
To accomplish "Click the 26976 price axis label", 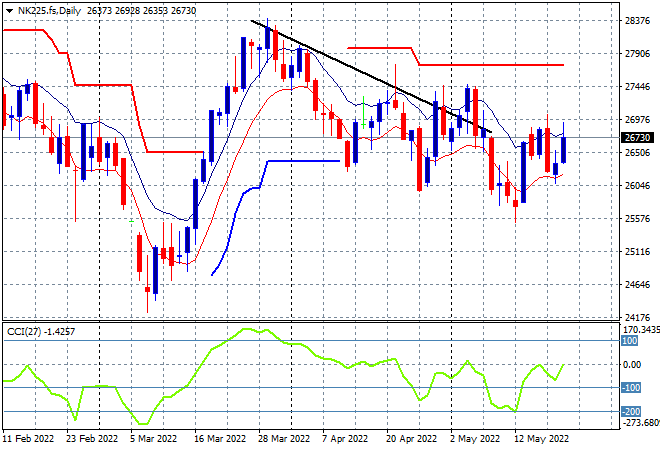I will click(x=637, y=120).
